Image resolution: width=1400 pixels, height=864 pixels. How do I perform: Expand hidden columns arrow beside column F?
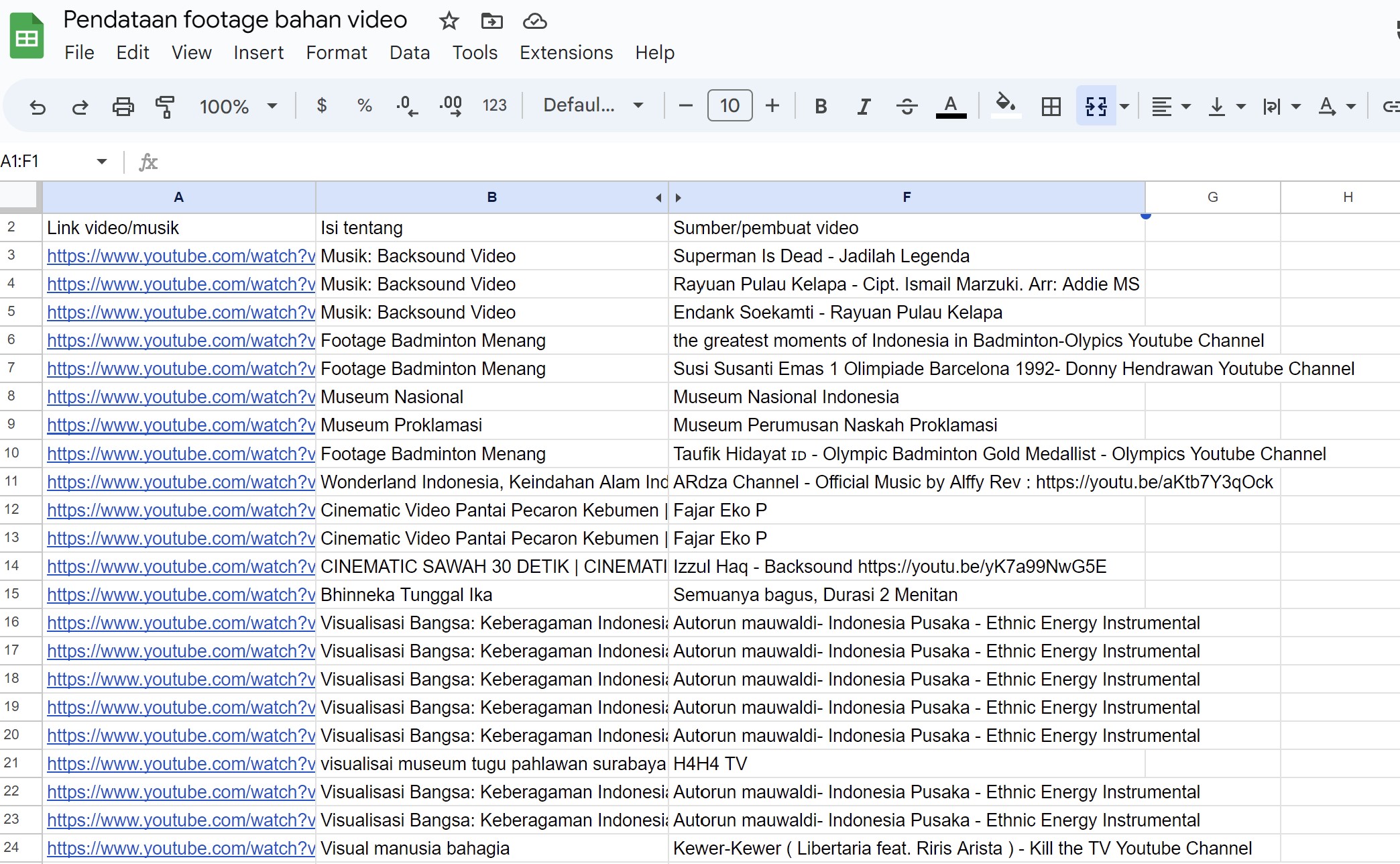click(678, 198)
